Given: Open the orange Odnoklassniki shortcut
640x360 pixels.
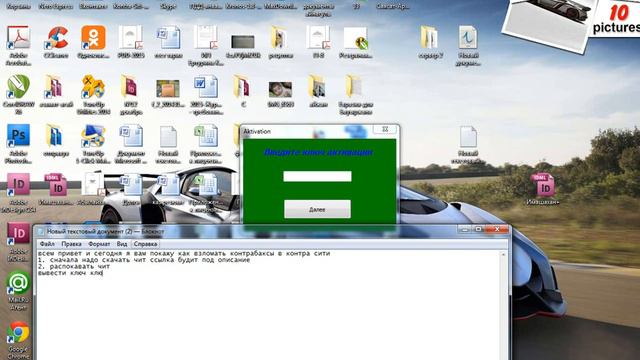Looking at the screenshot, I should 93,39.
